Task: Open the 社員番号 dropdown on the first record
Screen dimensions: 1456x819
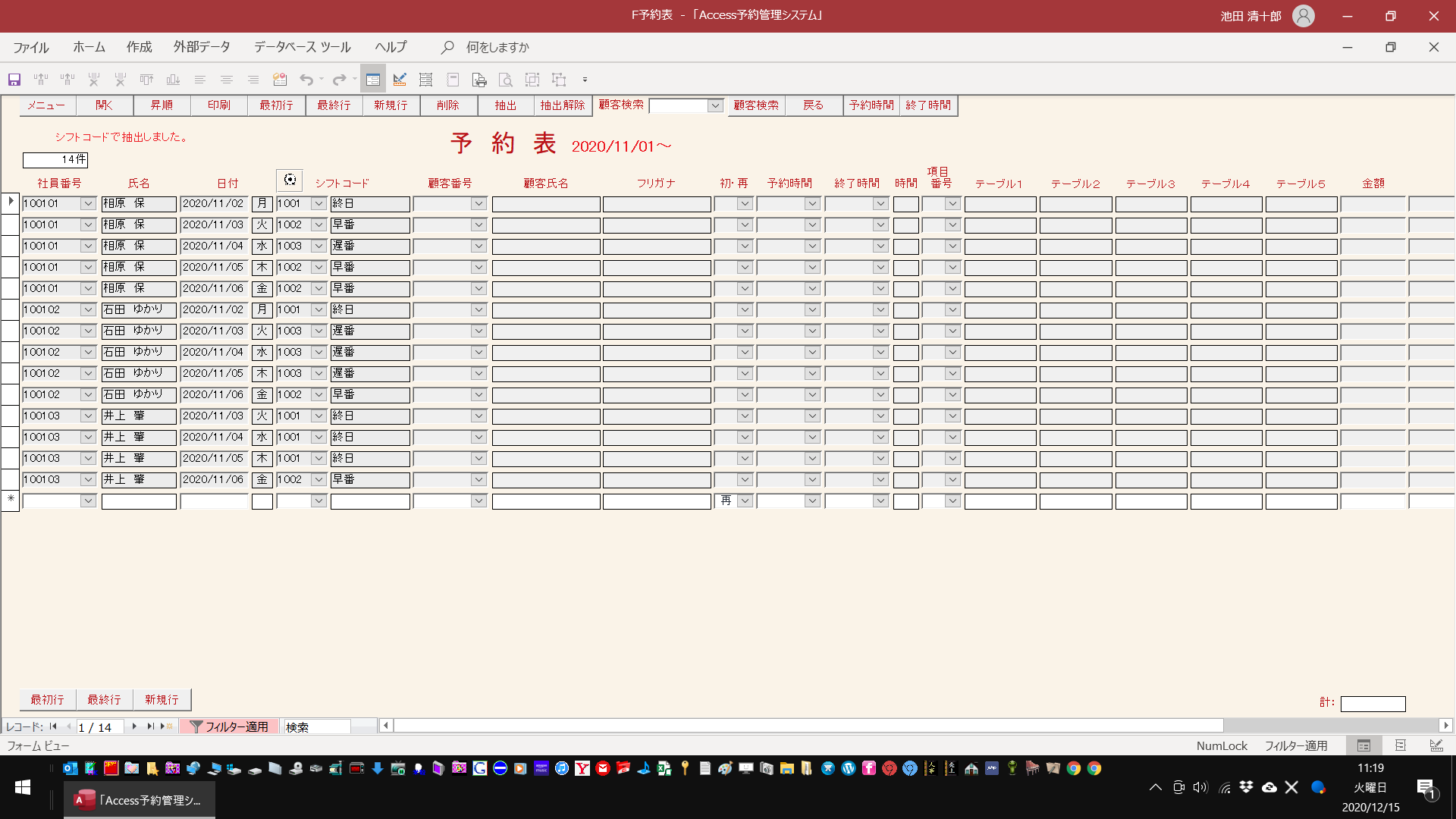Action: tap(89, 203)
